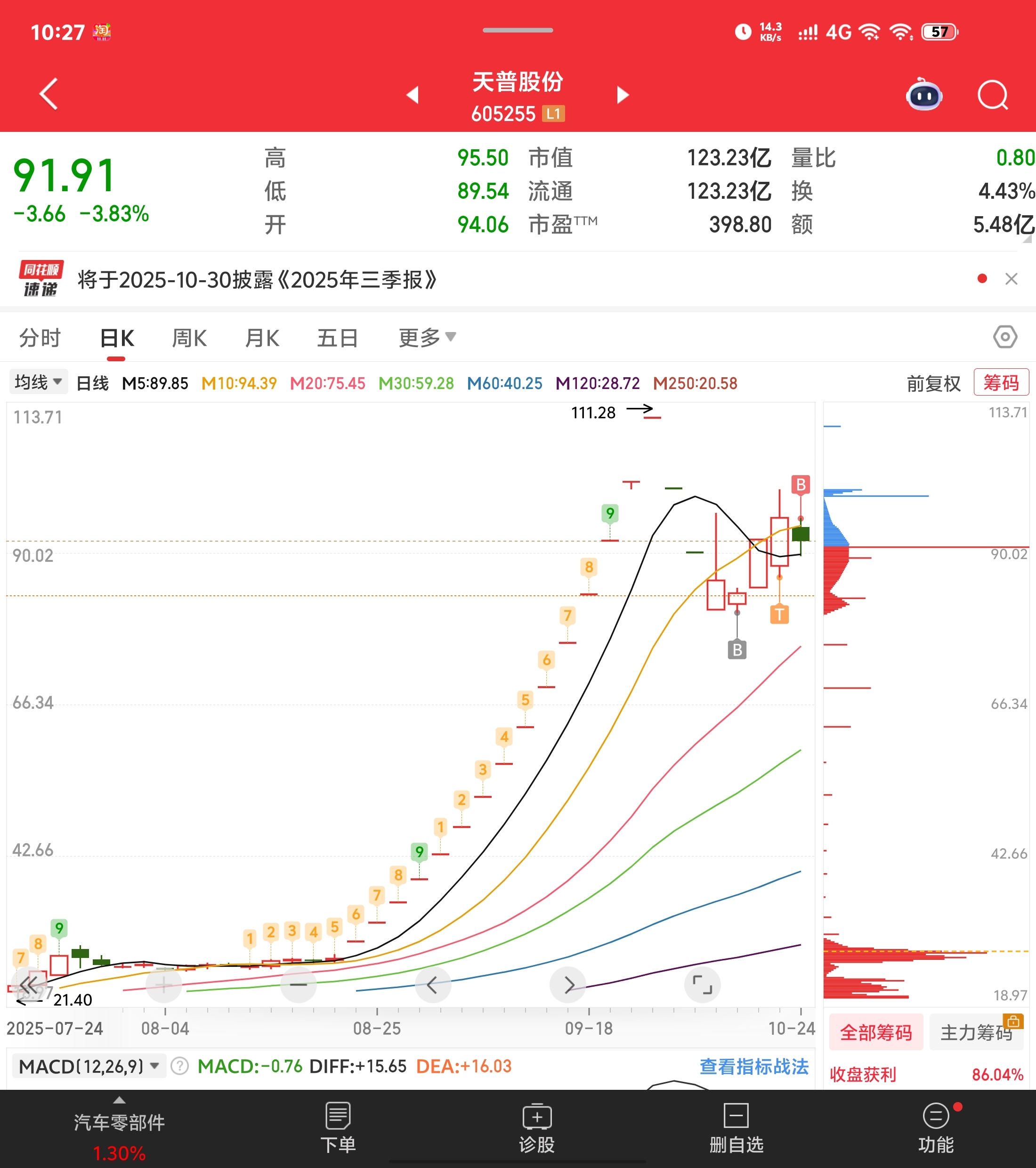Viewport: 1036px width, 1168px height.
Task: Open the AI robot assistant icon
Action: coord(924,95)
